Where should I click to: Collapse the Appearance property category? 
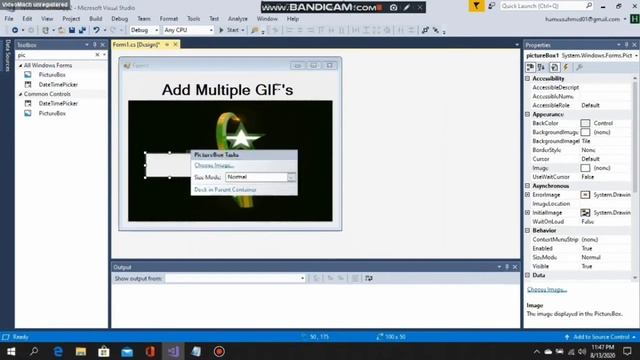pos(527,114)
